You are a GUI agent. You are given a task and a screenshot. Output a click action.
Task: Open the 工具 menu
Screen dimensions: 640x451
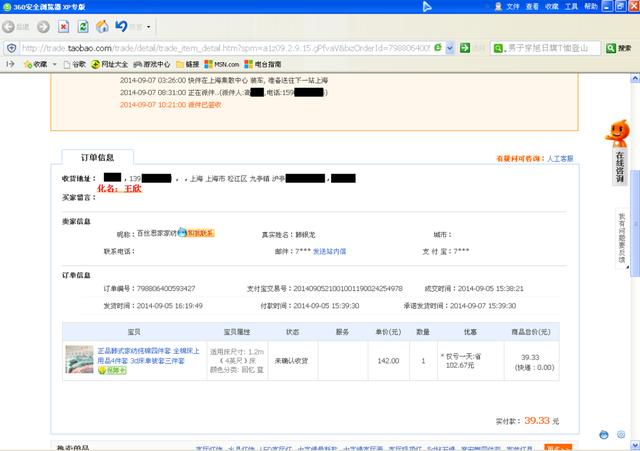[x=571, y=7]
